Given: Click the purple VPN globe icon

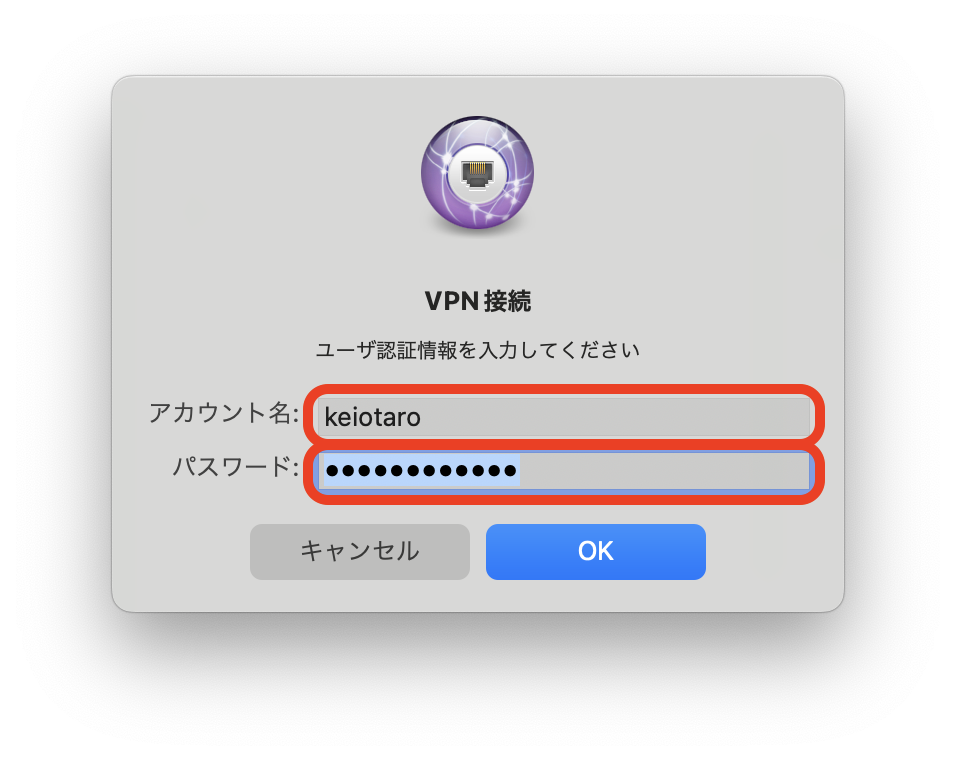Looking at the screenshot, I should coord(477,173).
